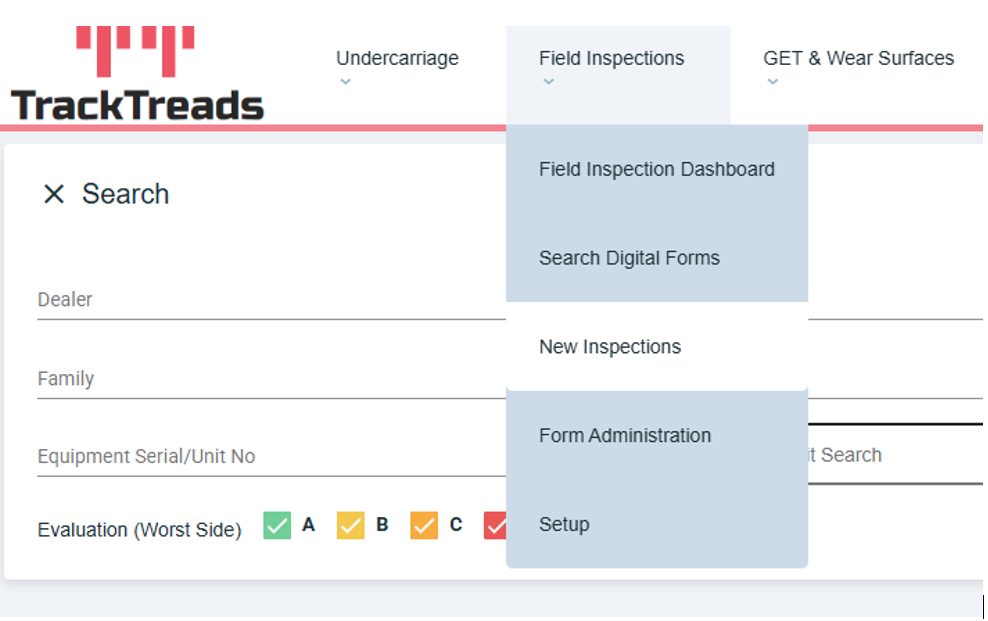This screenshot has height=621, width=988.
Task: Open Field Inspection Dashboard from the menu
Action: tap(656, 169)
